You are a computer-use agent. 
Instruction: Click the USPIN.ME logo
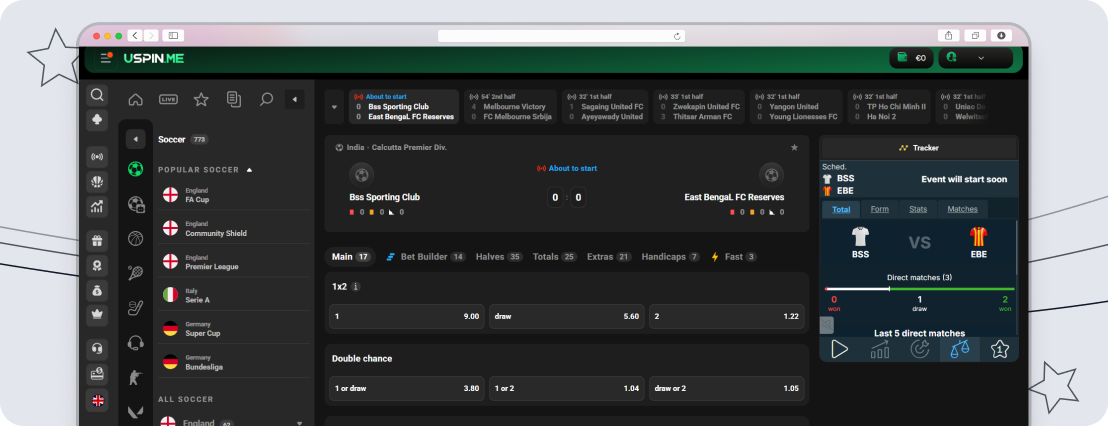(x=154, y=59)
